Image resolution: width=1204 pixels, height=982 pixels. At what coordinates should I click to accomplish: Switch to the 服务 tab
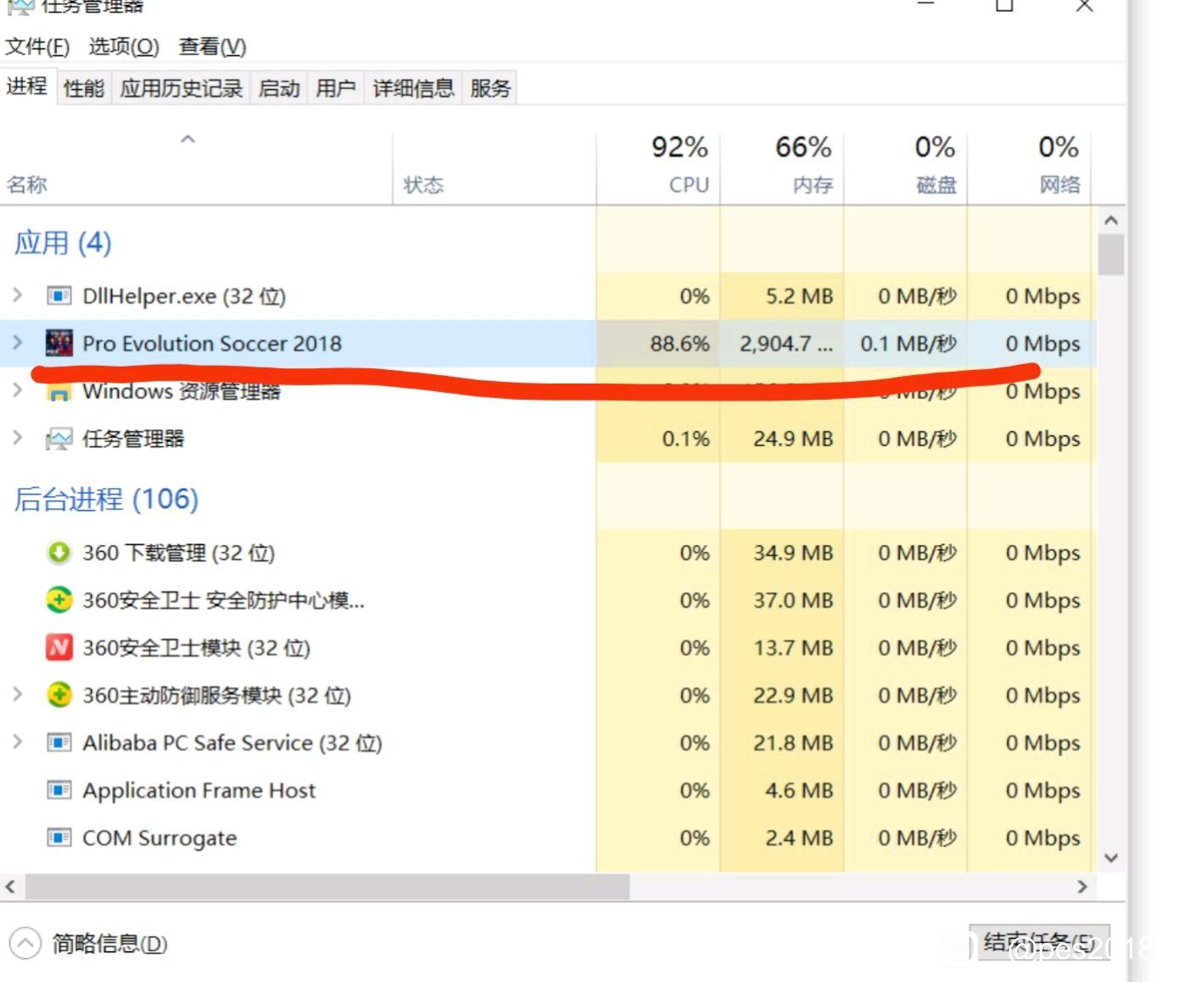[490, 88]
